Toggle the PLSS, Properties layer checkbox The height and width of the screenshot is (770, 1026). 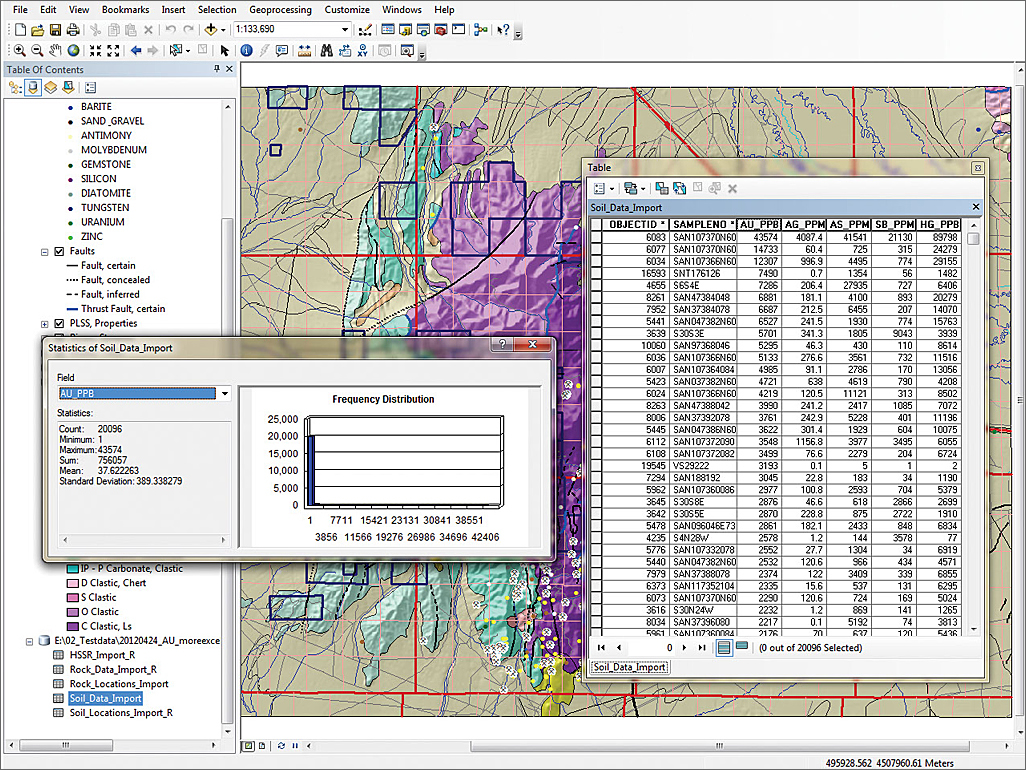pyautogui.click(x=58, y=324)
